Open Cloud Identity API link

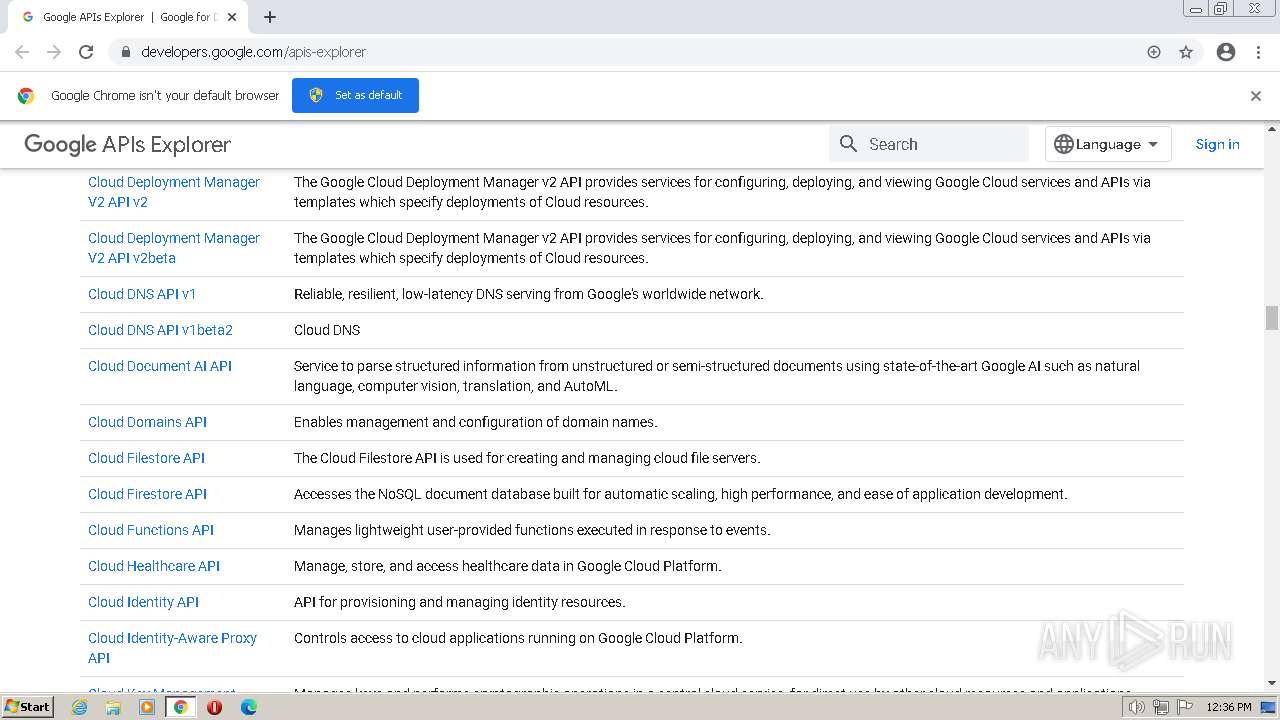(143, 602)
